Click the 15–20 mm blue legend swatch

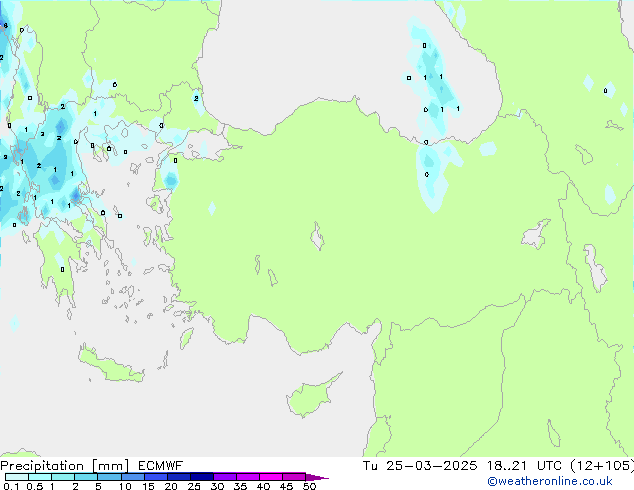coord(156,477)
